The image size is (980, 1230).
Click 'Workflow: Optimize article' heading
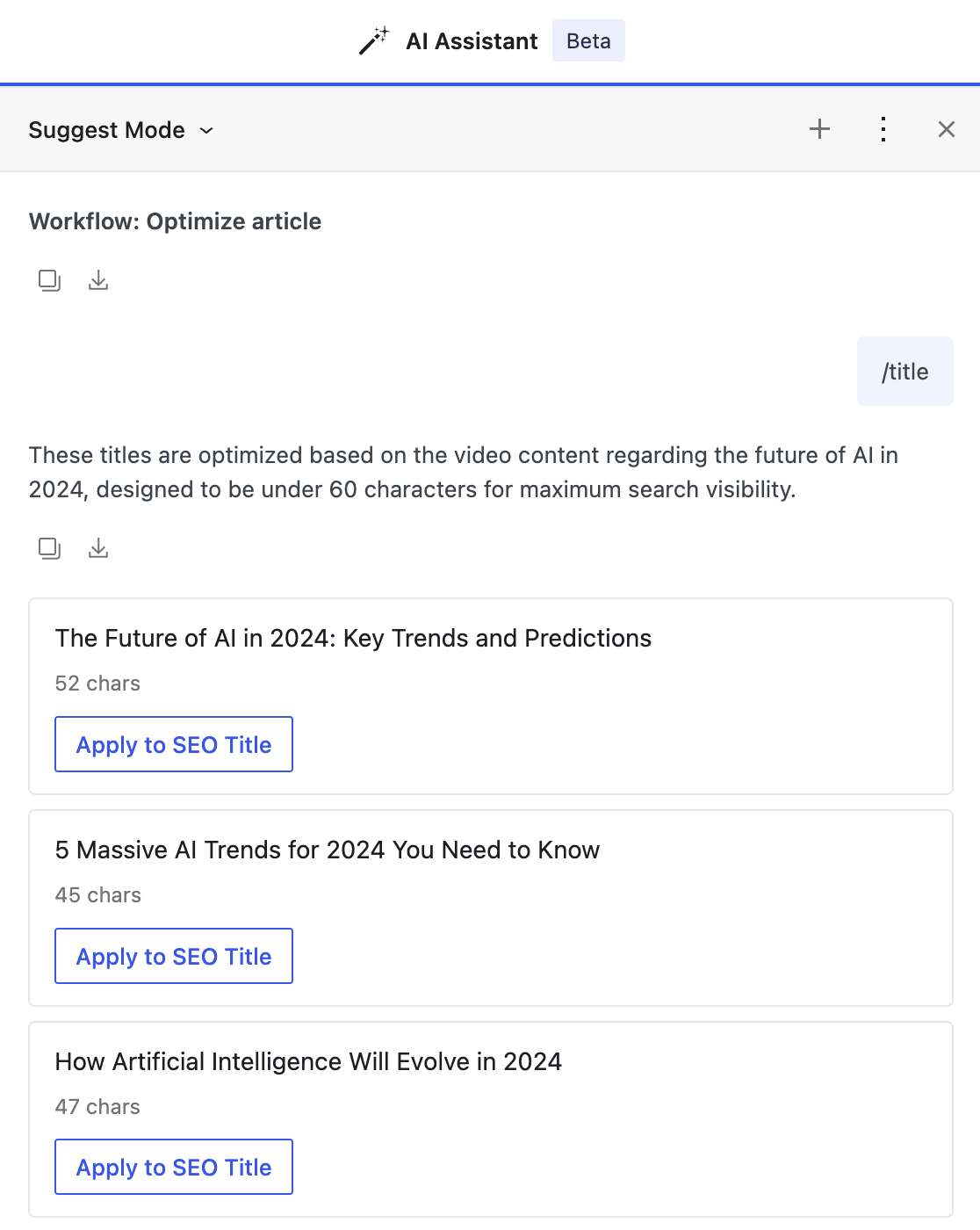point(175,221)
